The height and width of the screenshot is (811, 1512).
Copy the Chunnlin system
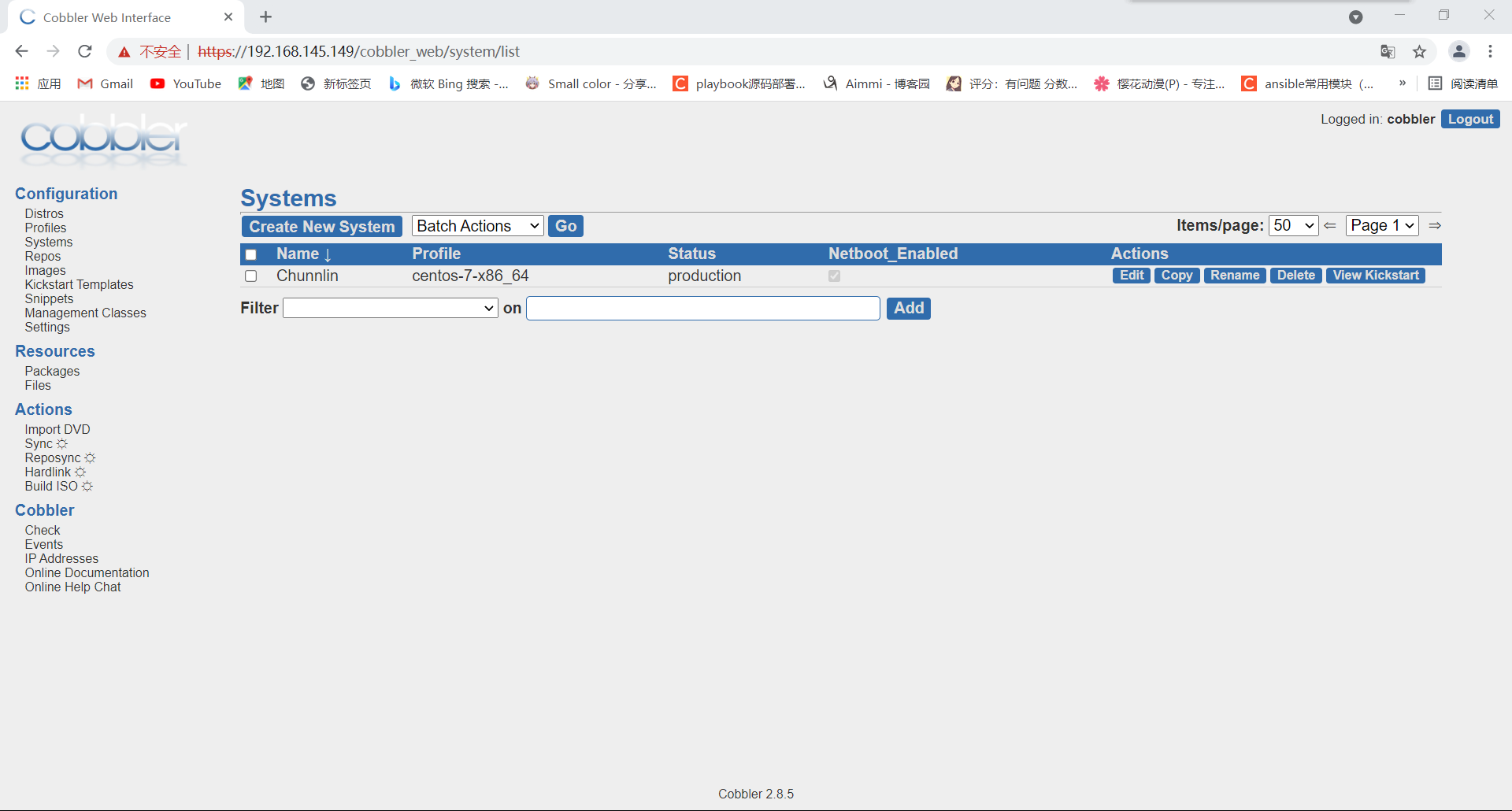click(x=1177, y=276)
